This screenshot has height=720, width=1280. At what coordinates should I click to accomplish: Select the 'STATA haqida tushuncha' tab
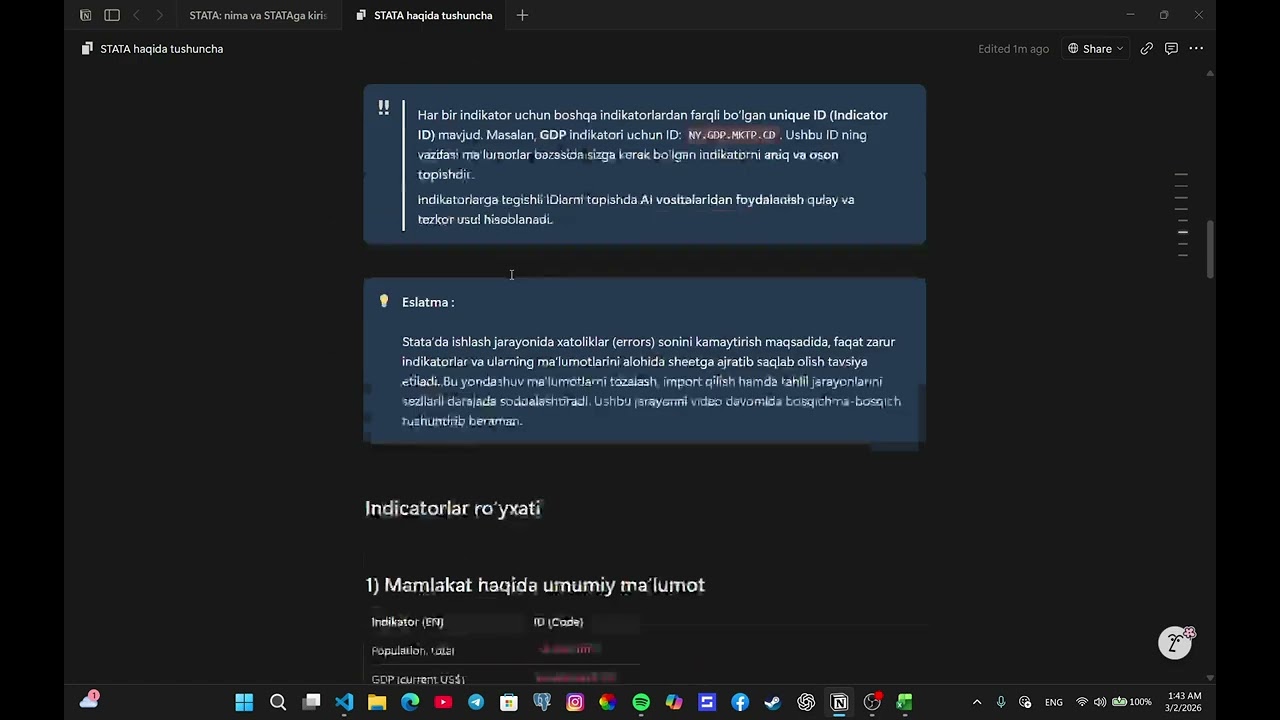pos(425,15)
